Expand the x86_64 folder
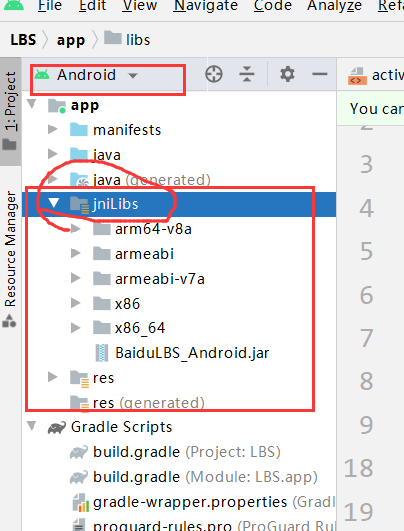Viewport: 404px width, 531px height. (x=76, y=327)
